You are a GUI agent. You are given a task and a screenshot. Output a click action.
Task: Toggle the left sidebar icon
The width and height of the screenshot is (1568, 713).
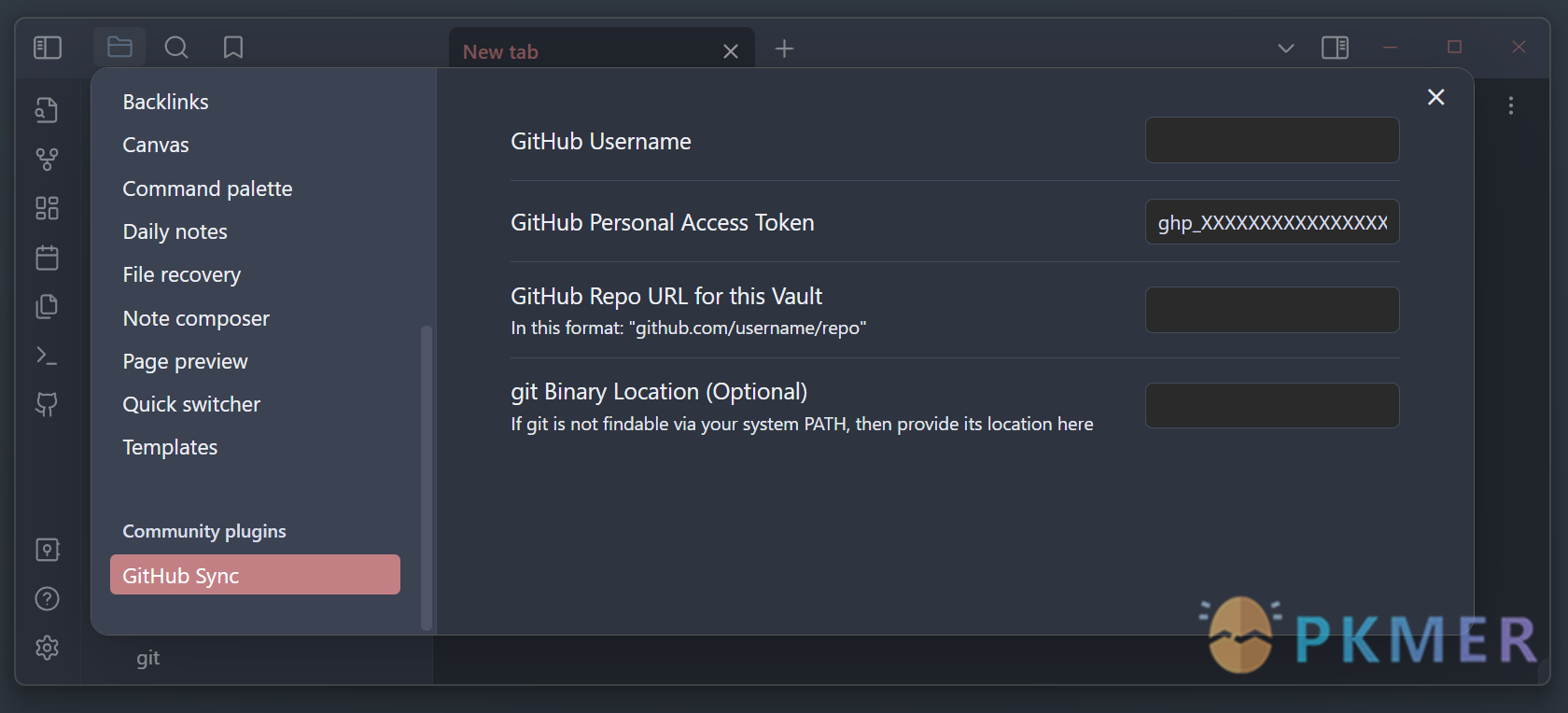[48, 48]
